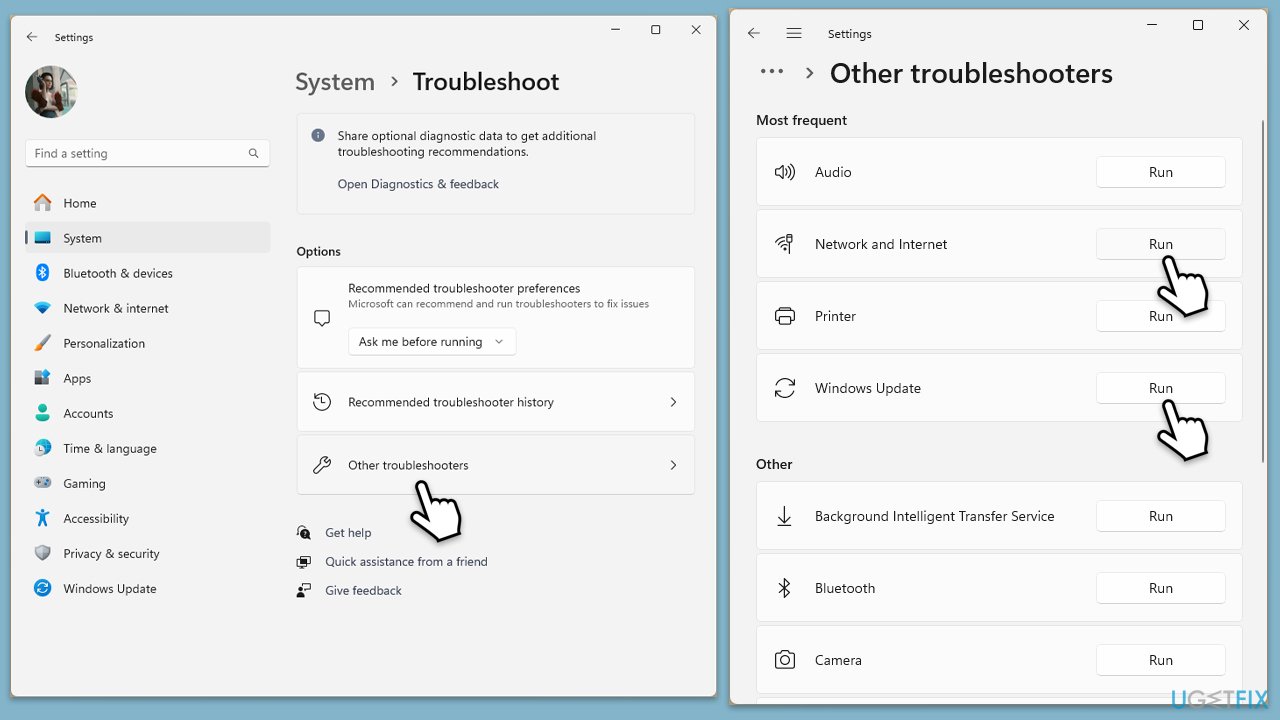Click the Windows Update troubleshooter icon
The height and width of the screenshot is (720, 1280).
(x=785, y=388)
